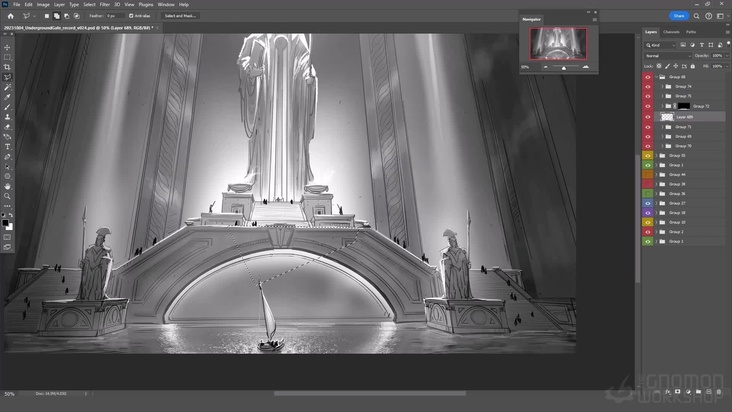Screen dimensions: 732x412
Task: Open the Edit Toolbar three-dots menu
Action: tap(7, 206)
